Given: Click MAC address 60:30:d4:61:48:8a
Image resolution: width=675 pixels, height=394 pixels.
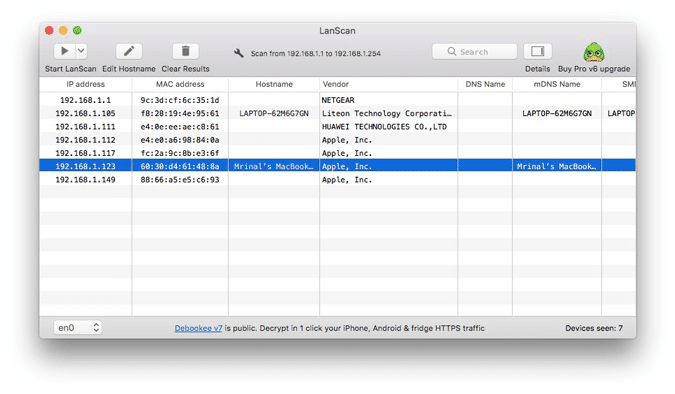Looking at the screenshot, I should click(180, 166).
